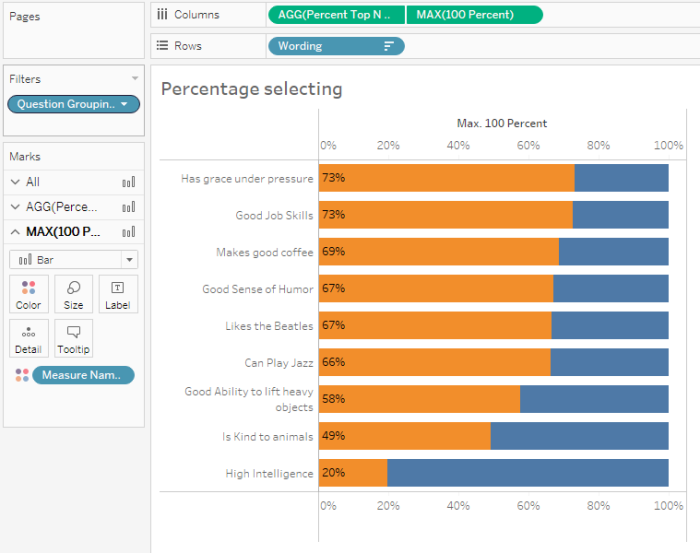Select the Good Job Skills row label
700x553 pixels.
274,215
